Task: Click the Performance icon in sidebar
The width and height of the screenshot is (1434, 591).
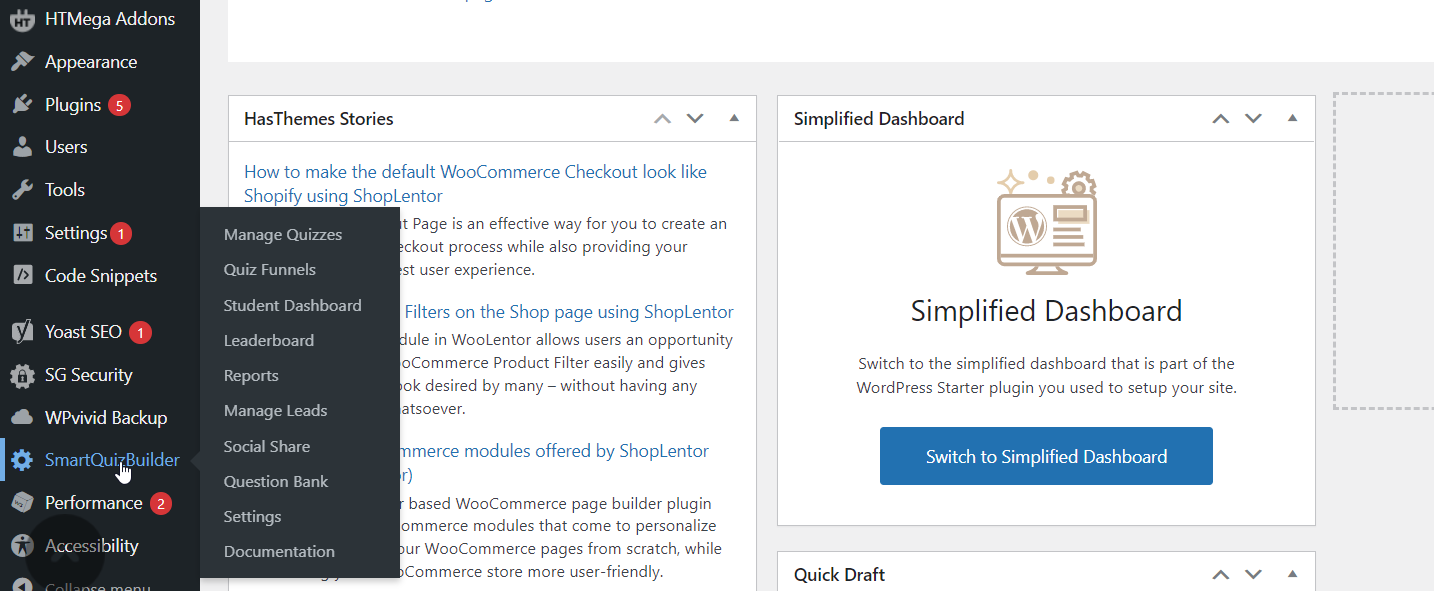Action: pyautogui.click(x=22, y=503)
